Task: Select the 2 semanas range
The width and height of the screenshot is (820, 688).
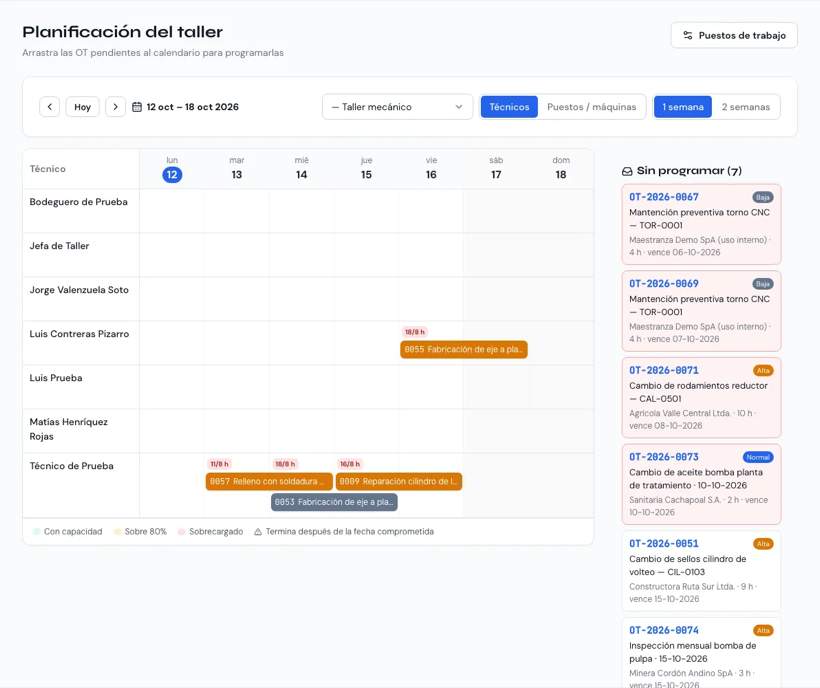Action: click(746, 107)
